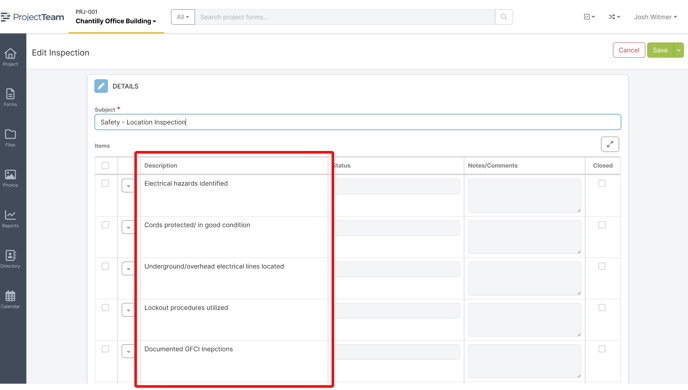Check the select-all items header checkbox

point(105,165)
